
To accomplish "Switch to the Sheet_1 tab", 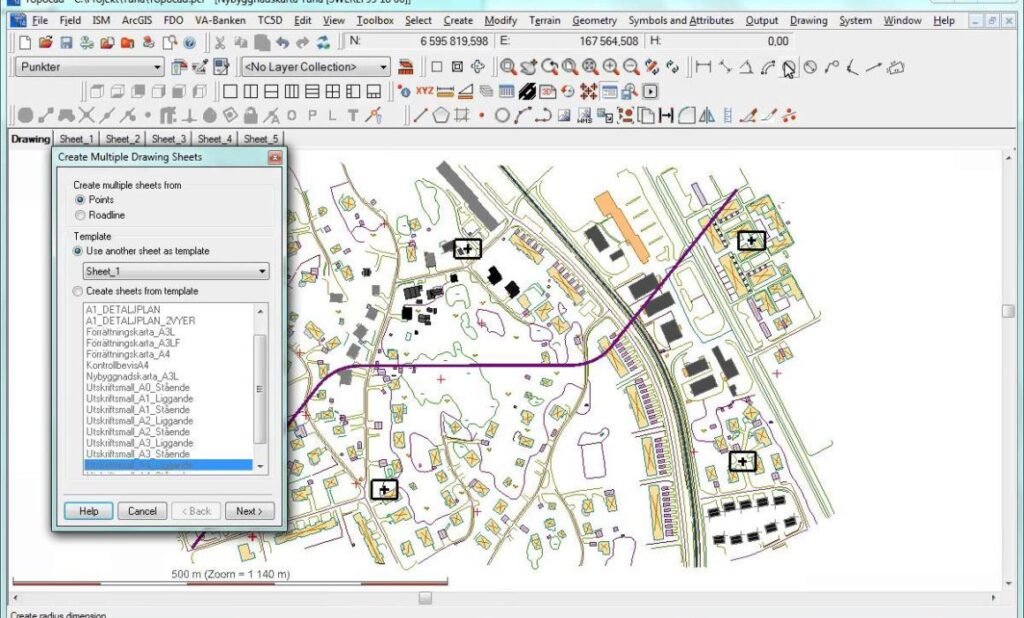I will pos(77,138).
